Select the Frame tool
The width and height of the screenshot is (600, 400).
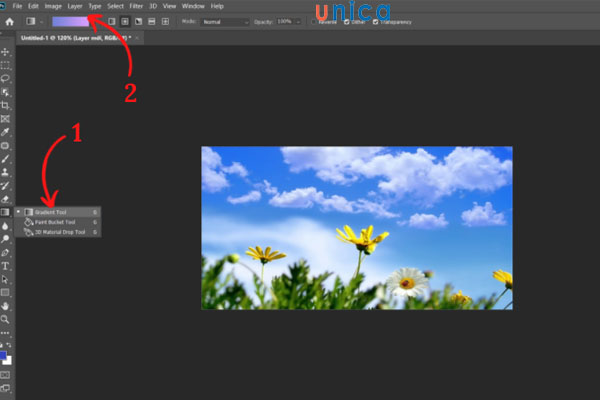coord(5,119)
